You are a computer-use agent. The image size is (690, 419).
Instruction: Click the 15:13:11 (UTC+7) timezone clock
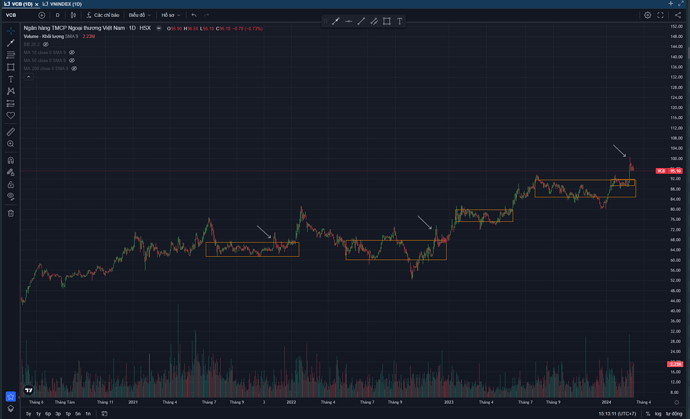[x=617, y=414]
